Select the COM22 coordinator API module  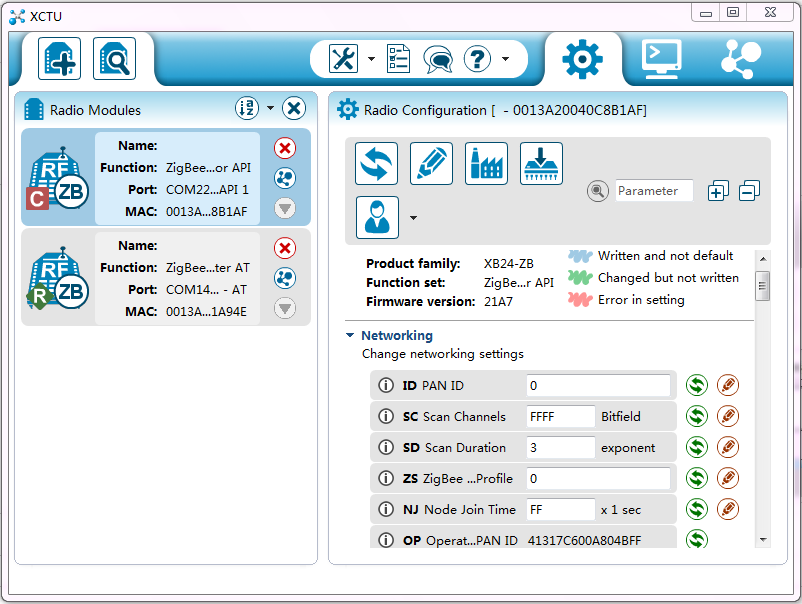pos(166,177)
